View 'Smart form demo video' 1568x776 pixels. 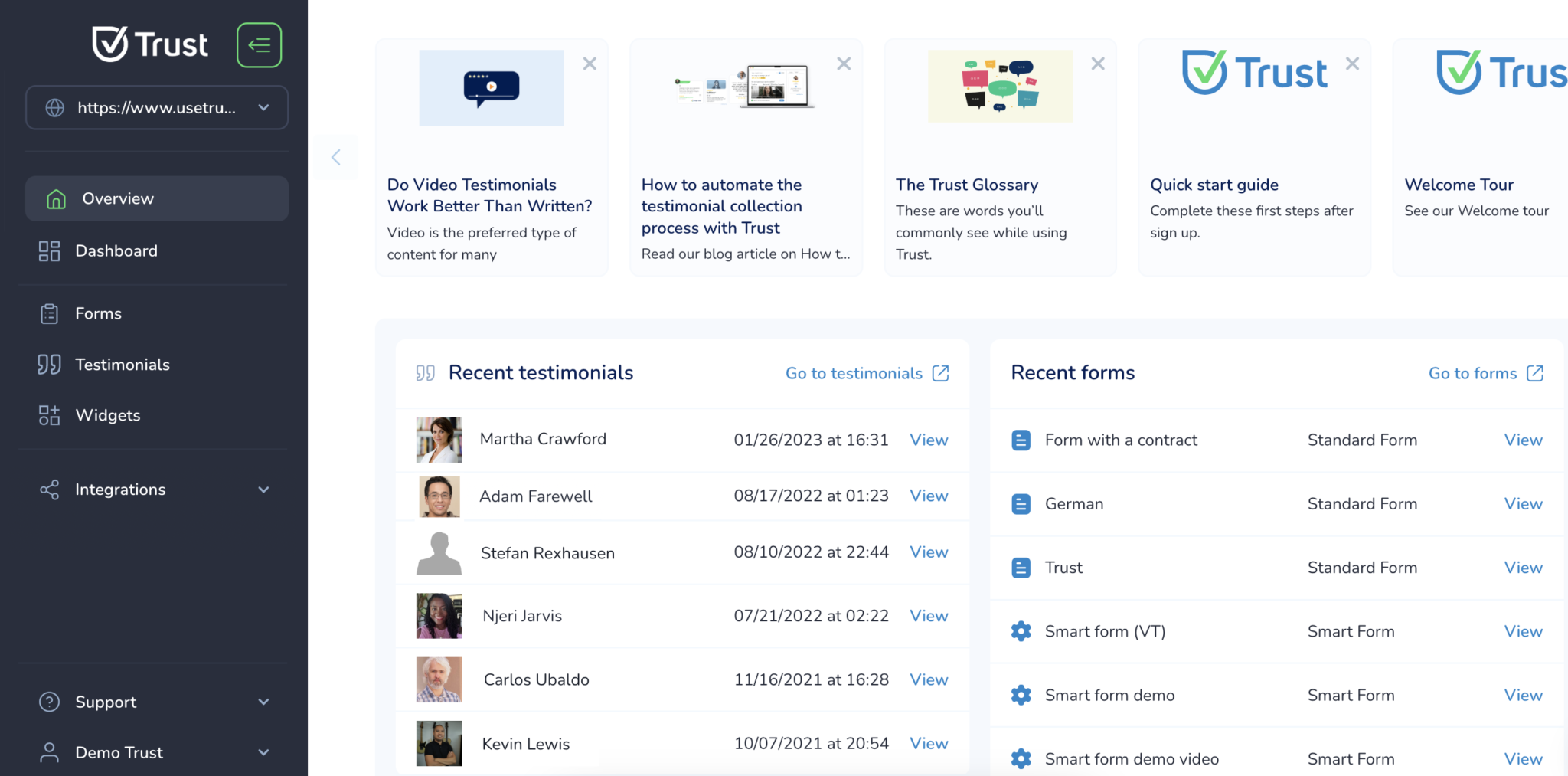pos(1523,758)
